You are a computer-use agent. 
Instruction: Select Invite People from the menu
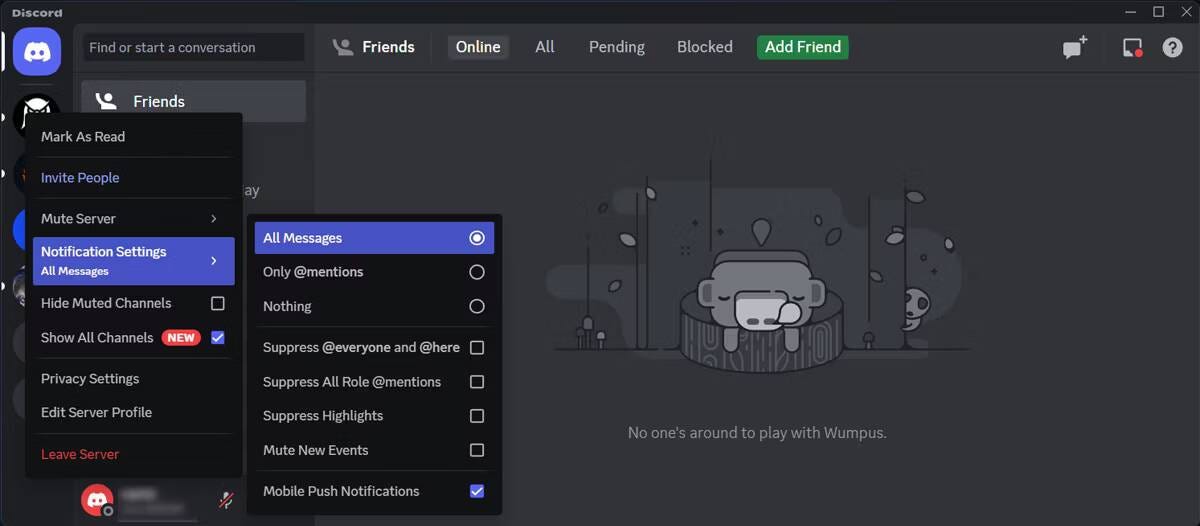[x=133, y=178]
